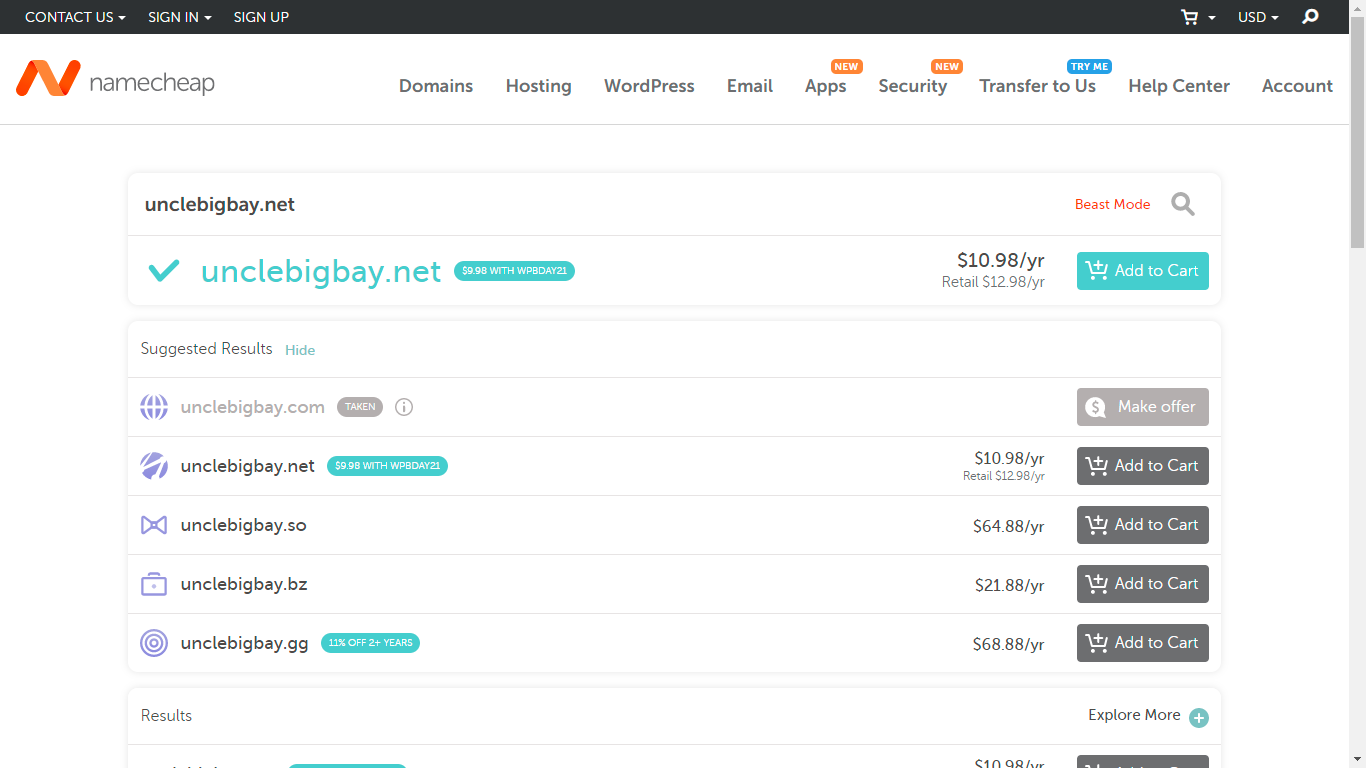Image resolution: width=1366 pixels, height=768 pixels.
Task: Open the Account menu
Action: 1297,86
